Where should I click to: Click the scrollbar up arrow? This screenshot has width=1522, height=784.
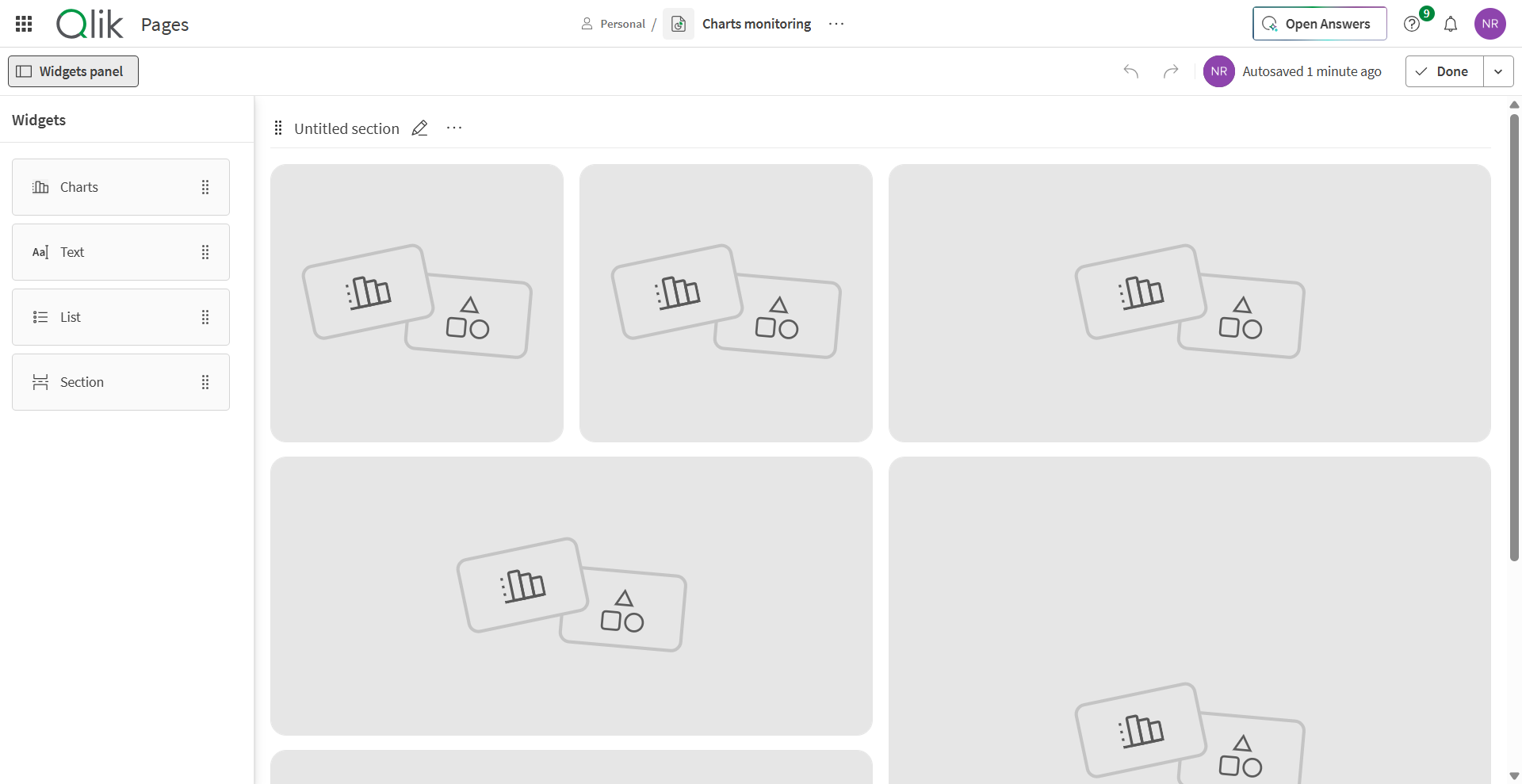tap(1514, 105)
